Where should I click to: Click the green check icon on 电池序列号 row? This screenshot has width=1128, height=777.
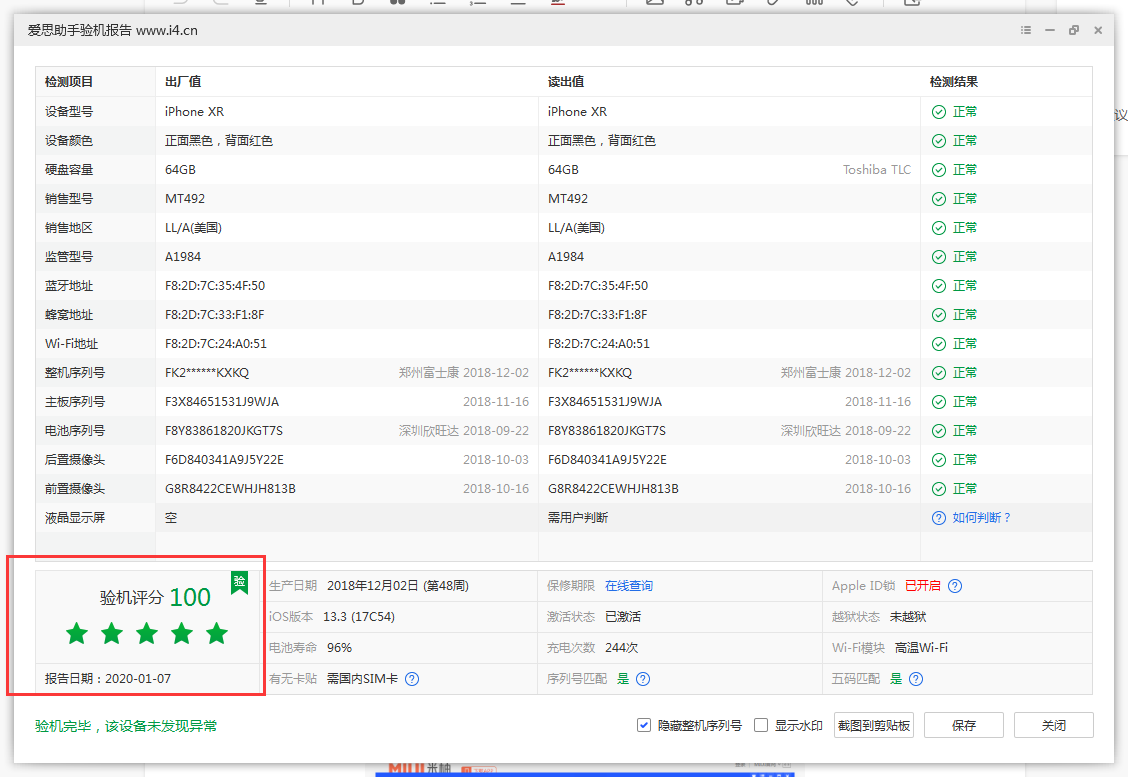[x=938, y=430]
